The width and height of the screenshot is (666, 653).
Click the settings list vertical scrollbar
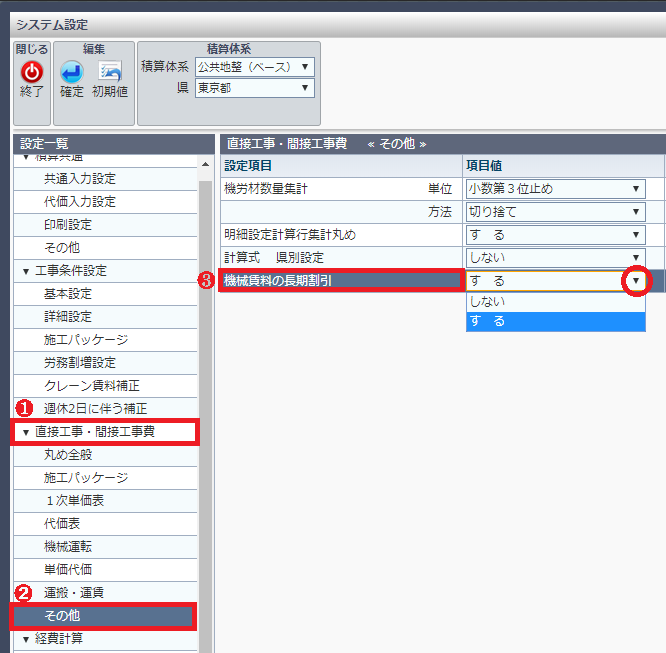(x=206, y=400)
